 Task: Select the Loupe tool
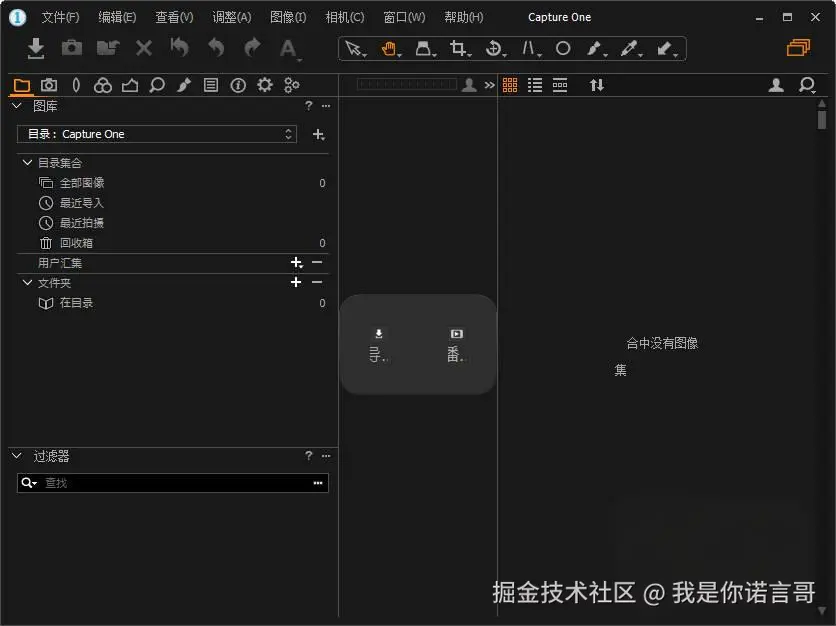point(424,49)
